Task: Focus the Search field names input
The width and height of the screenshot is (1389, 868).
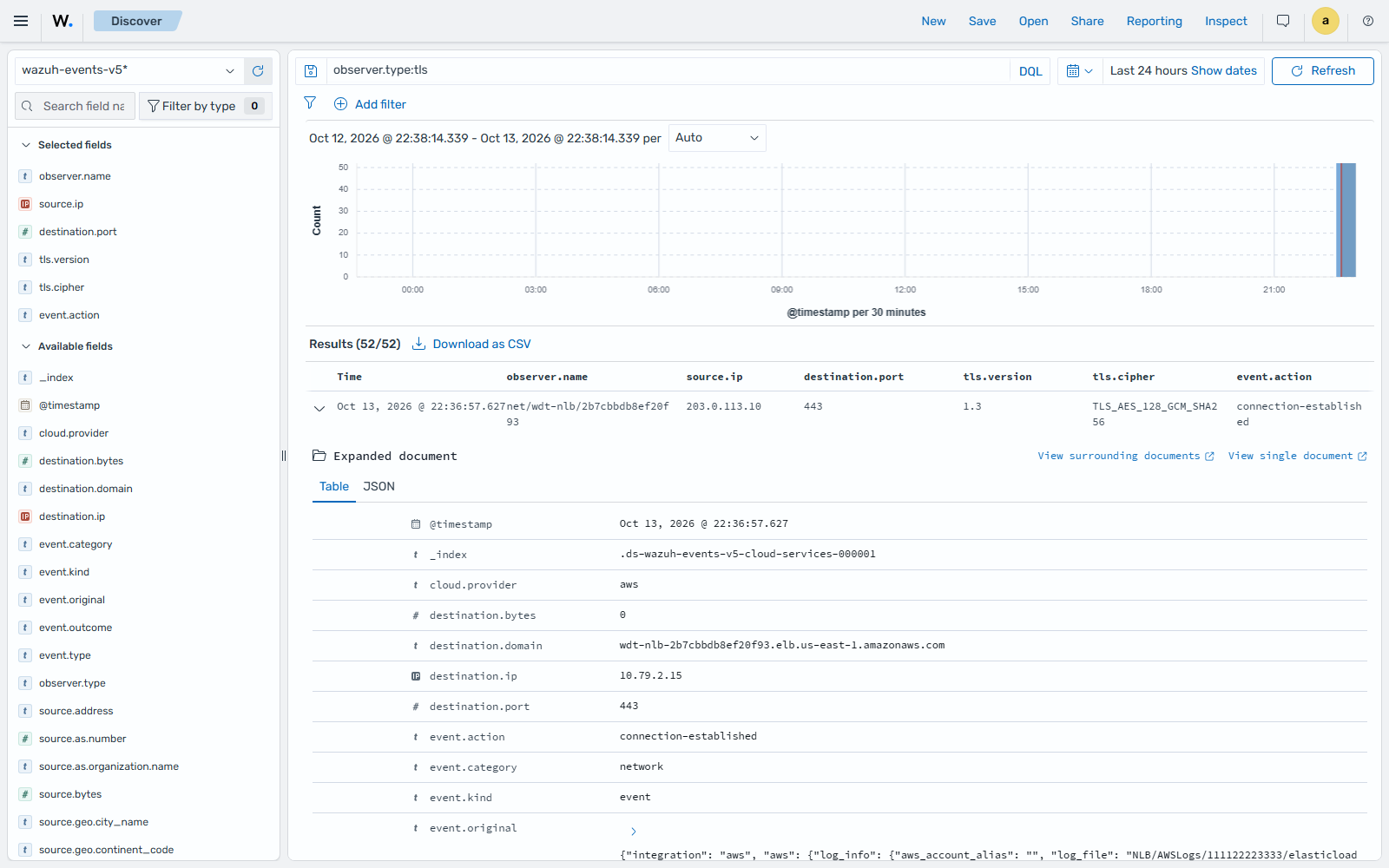Action: (76, 106)
